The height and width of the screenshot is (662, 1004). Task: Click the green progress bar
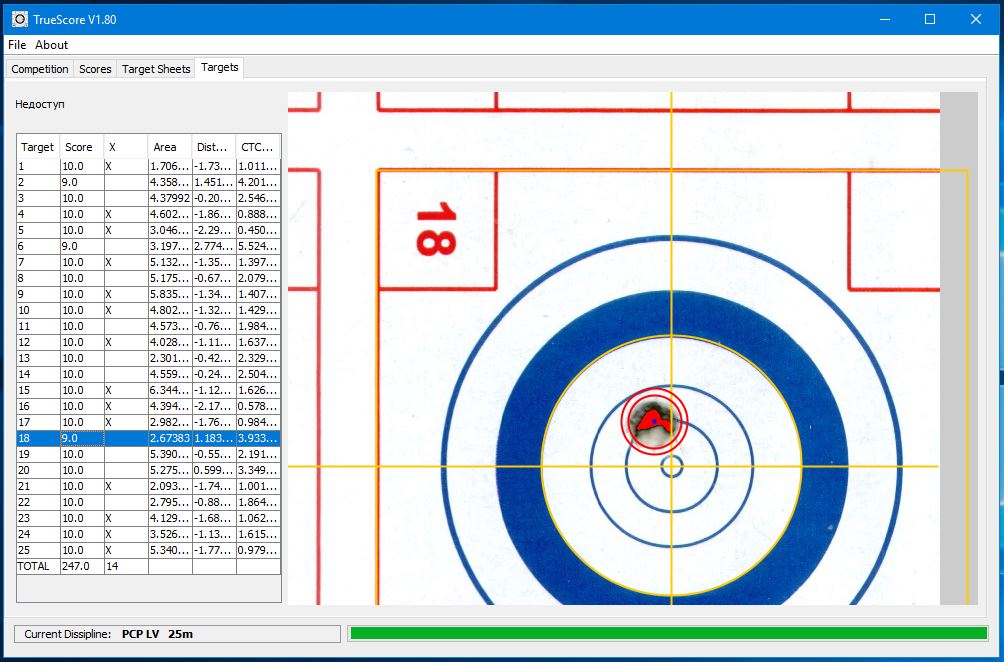click(x=667, y=633)
